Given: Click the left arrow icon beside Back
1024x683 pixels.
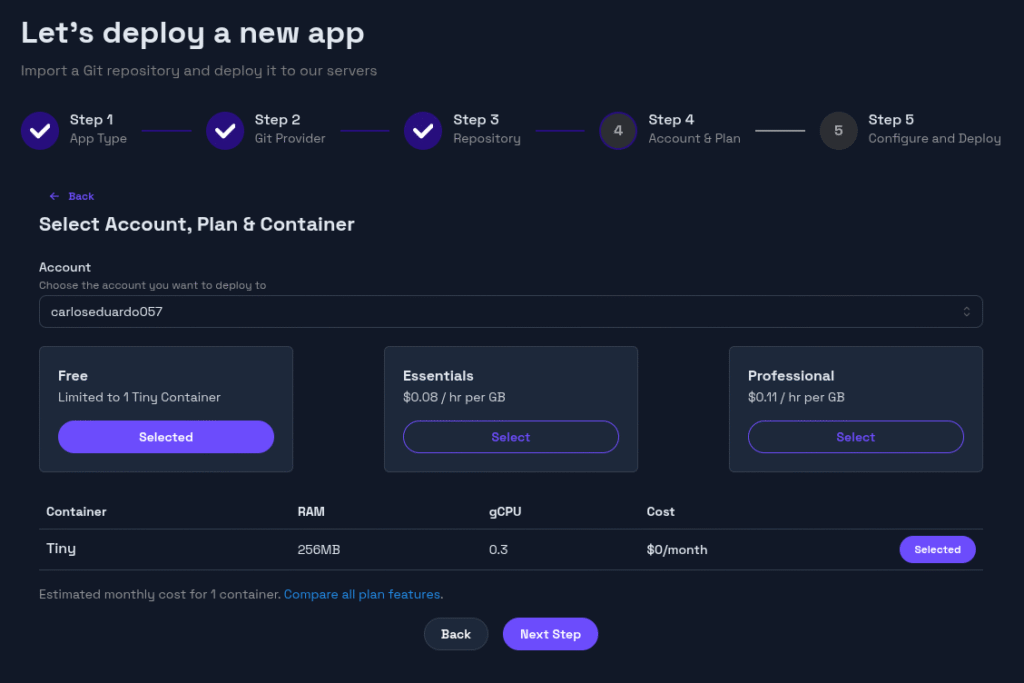Looking at the screenshot, I should (54, 196).
